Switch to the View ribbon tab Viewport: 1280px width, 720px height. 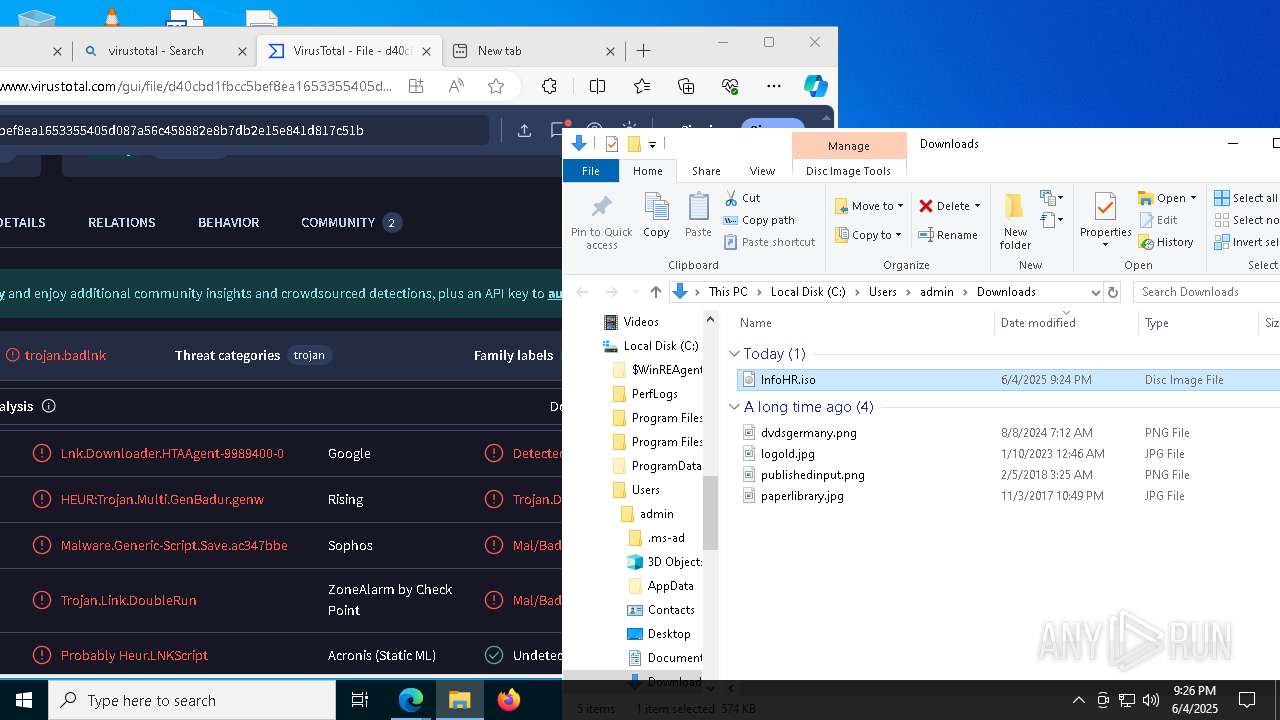click(762, 171)
